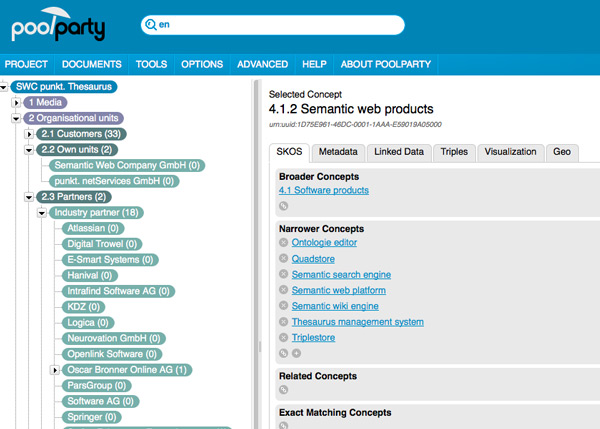Image resolution: width=600 pixels, height=429 pixels.
Task: Select Logica (0) tree item
Action: click(88, 323)
